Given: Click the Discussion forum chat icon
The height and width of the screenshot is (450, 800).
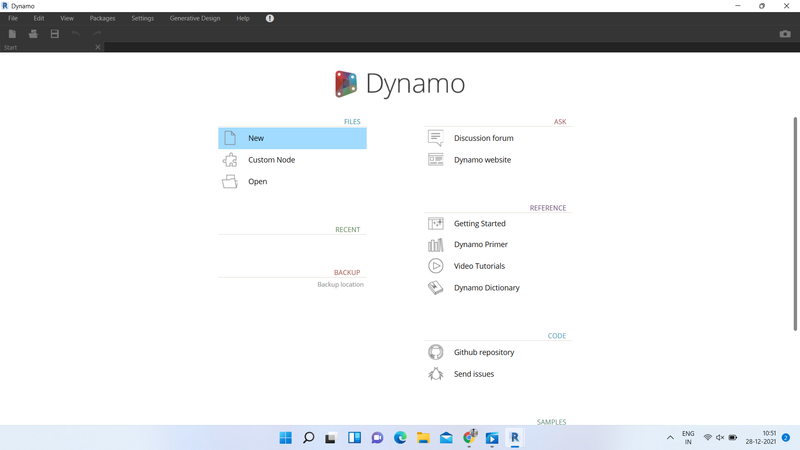Looking at the screenshot, I should [x=436, y=138].
